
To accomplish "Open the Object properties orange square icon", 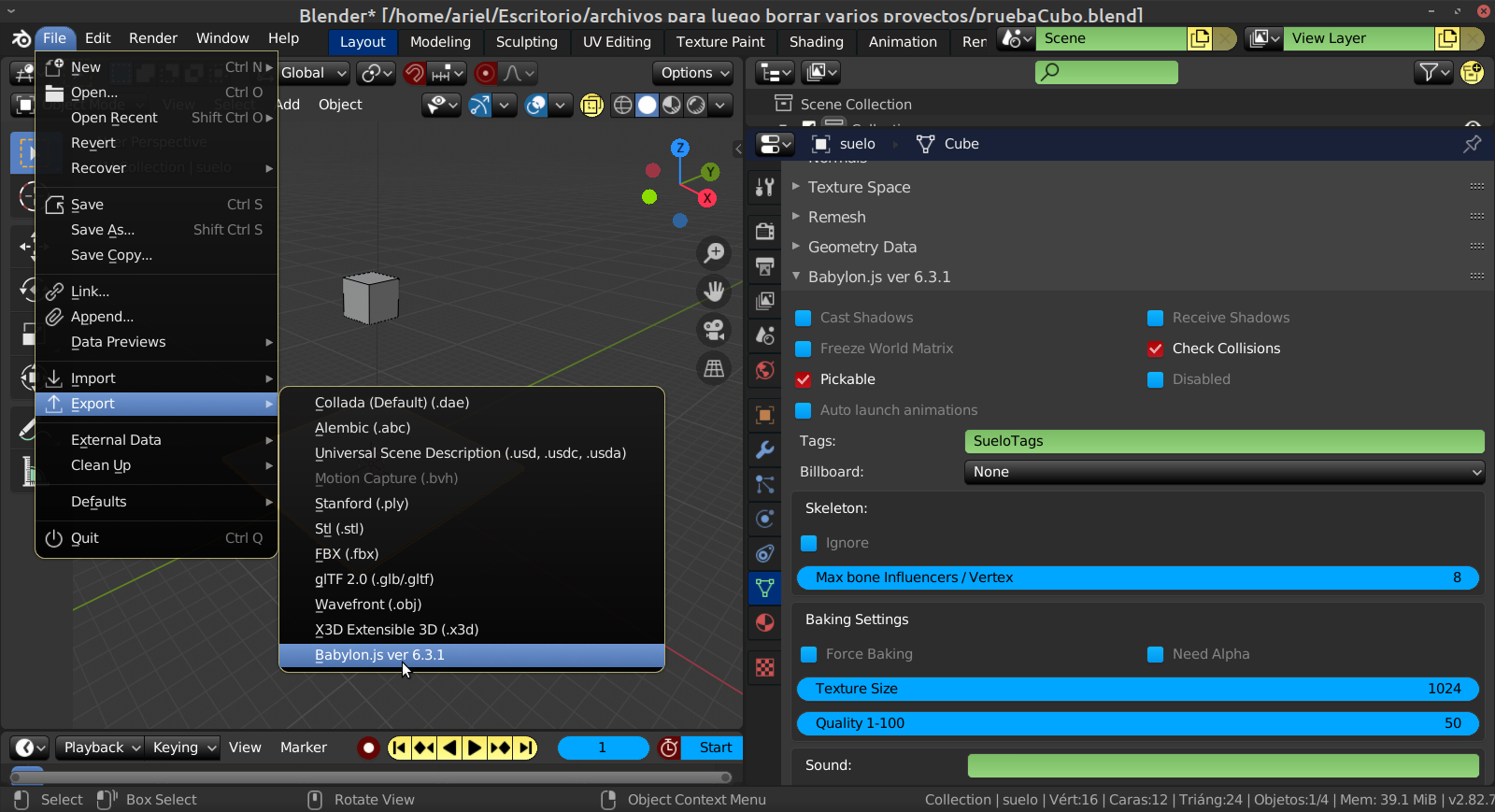I will [765, 415].
